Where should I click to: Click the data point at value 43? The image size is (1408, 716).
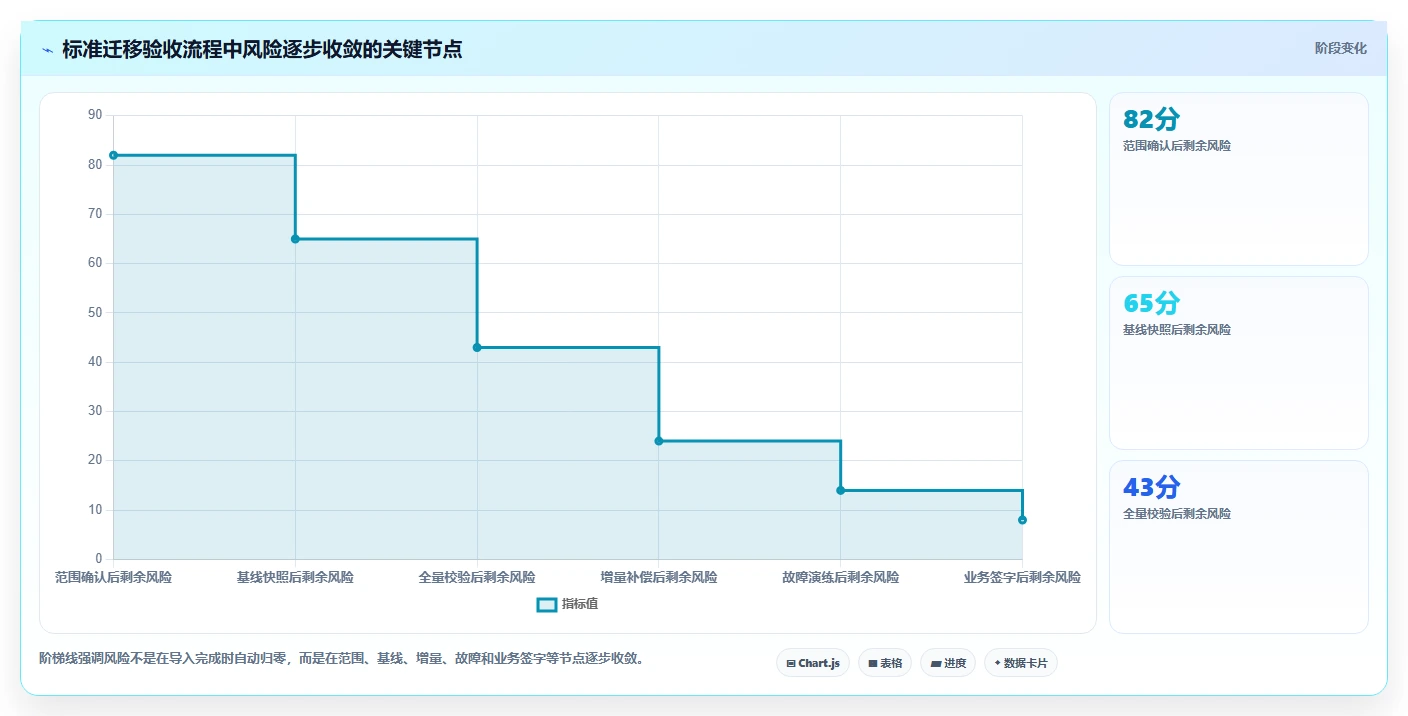coord(477,347)
